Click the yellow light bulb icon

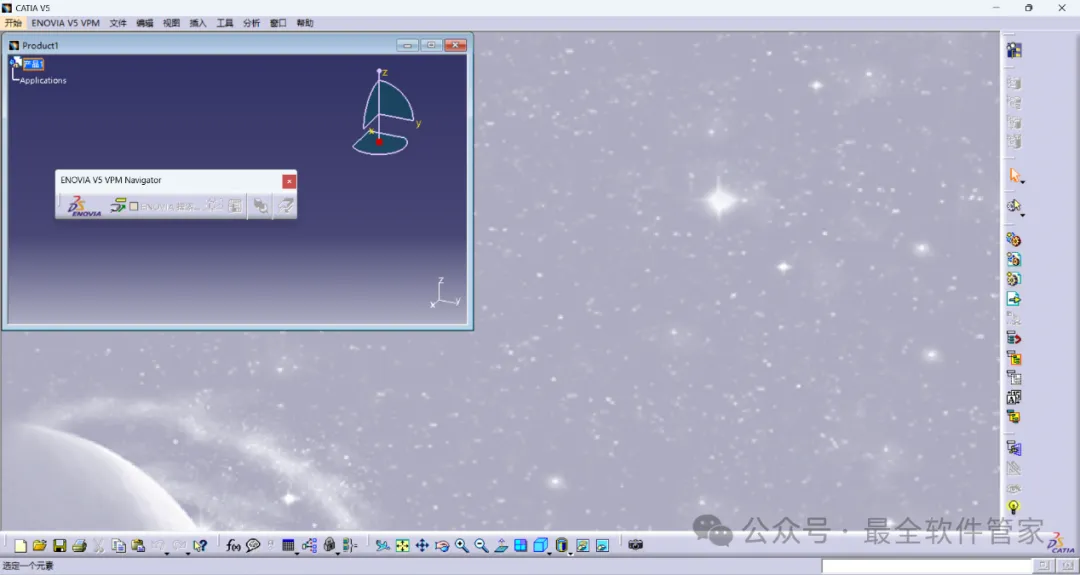click(x=1013, y=507)
